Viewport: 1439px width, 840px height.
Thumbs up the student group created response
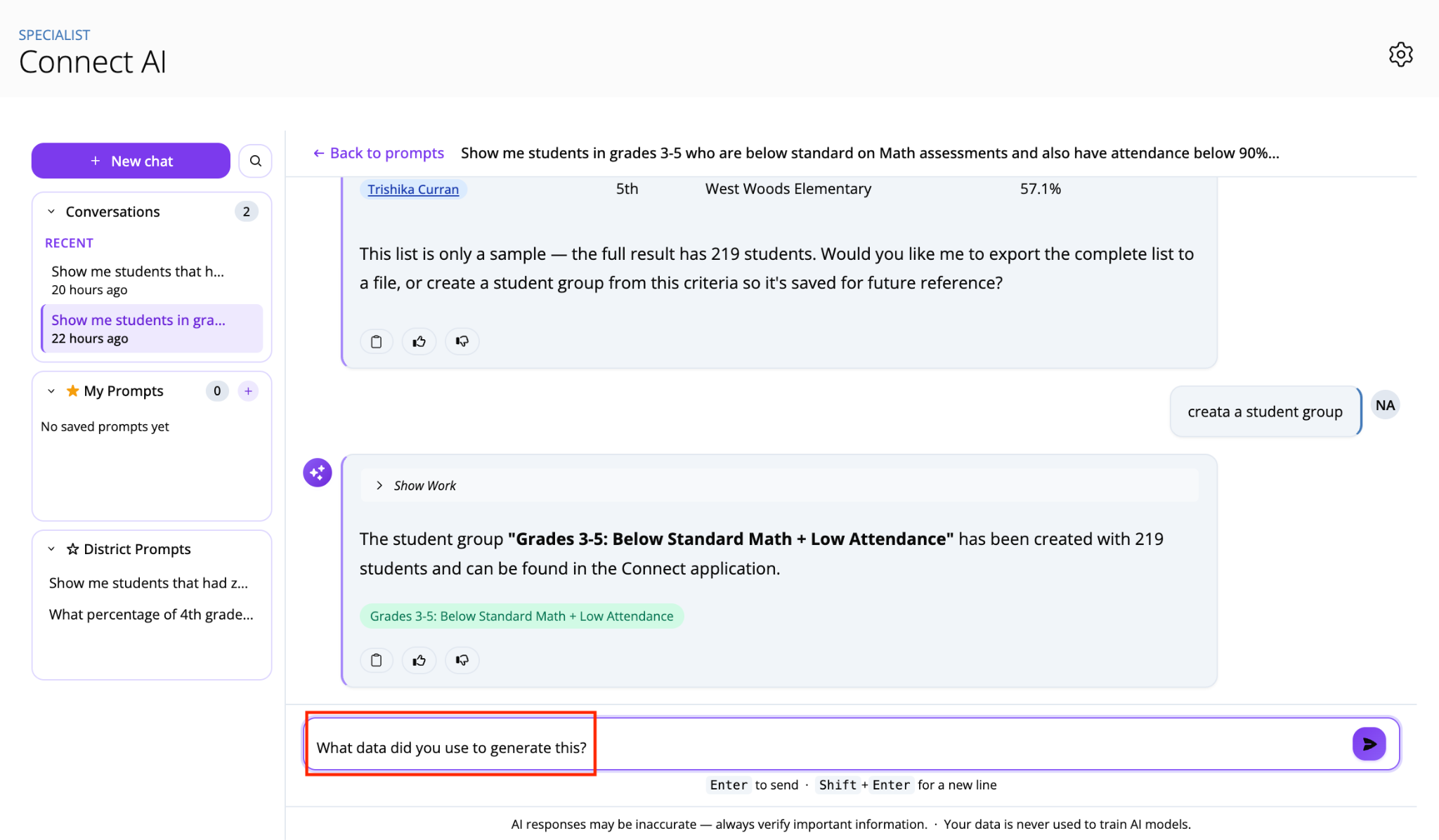[x=419, y=660]
